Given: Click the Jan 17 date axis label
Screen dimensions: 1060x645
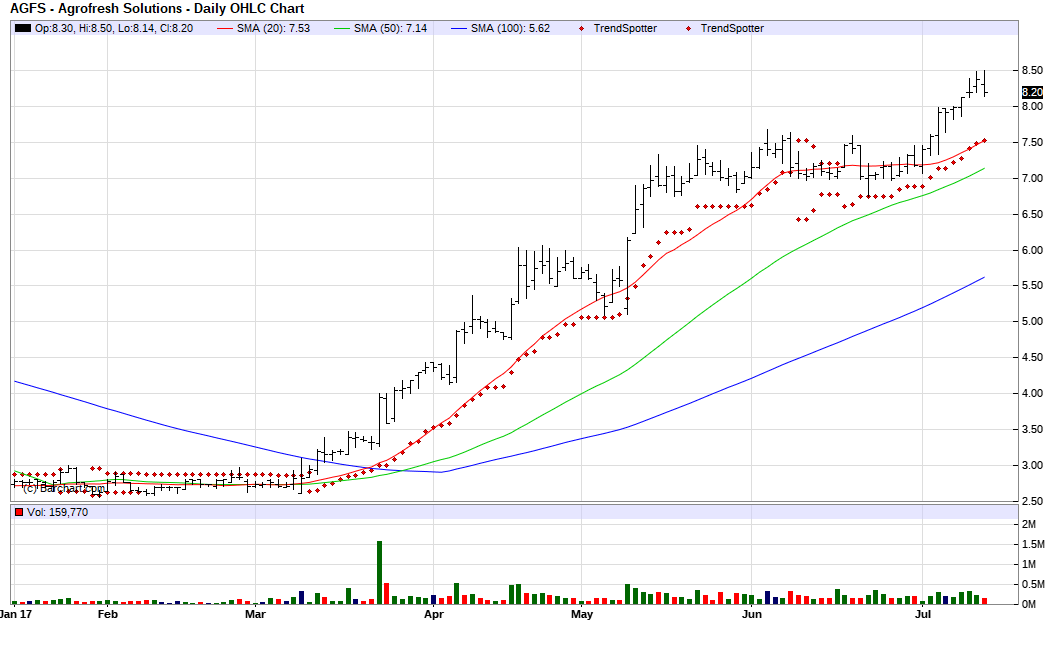Looking at the screenshot, I should [16, 615].
